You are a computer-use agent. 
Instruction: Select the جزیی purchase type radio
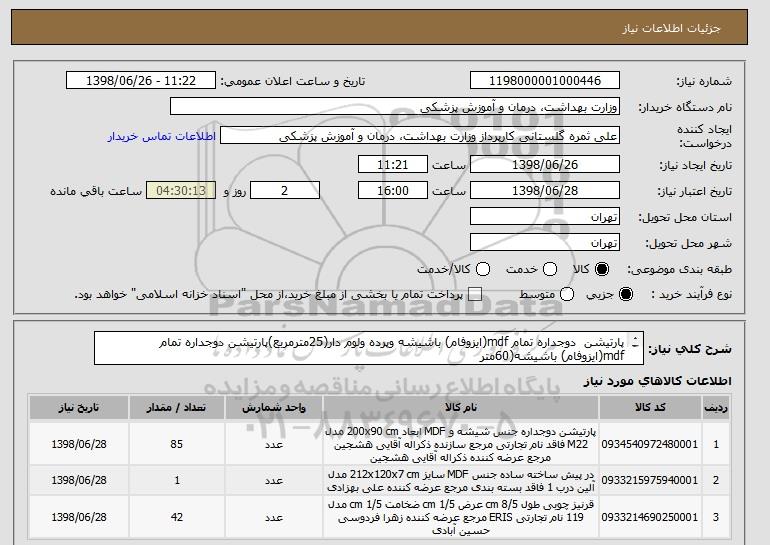[x=626, y=294]
